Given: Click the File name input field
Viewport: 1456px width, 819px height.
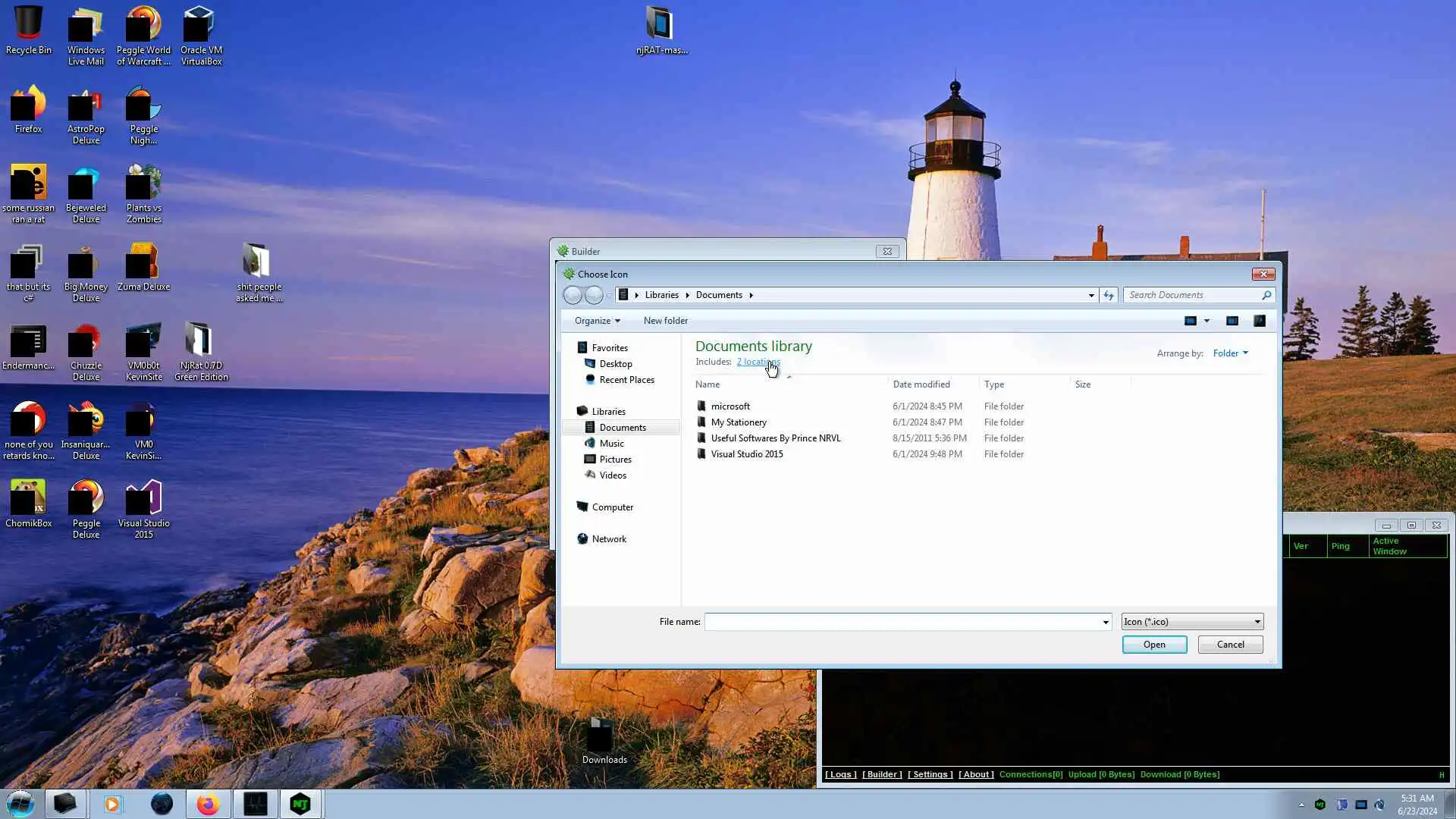Looking at the screenshot, I should click(x=902, y=622).
